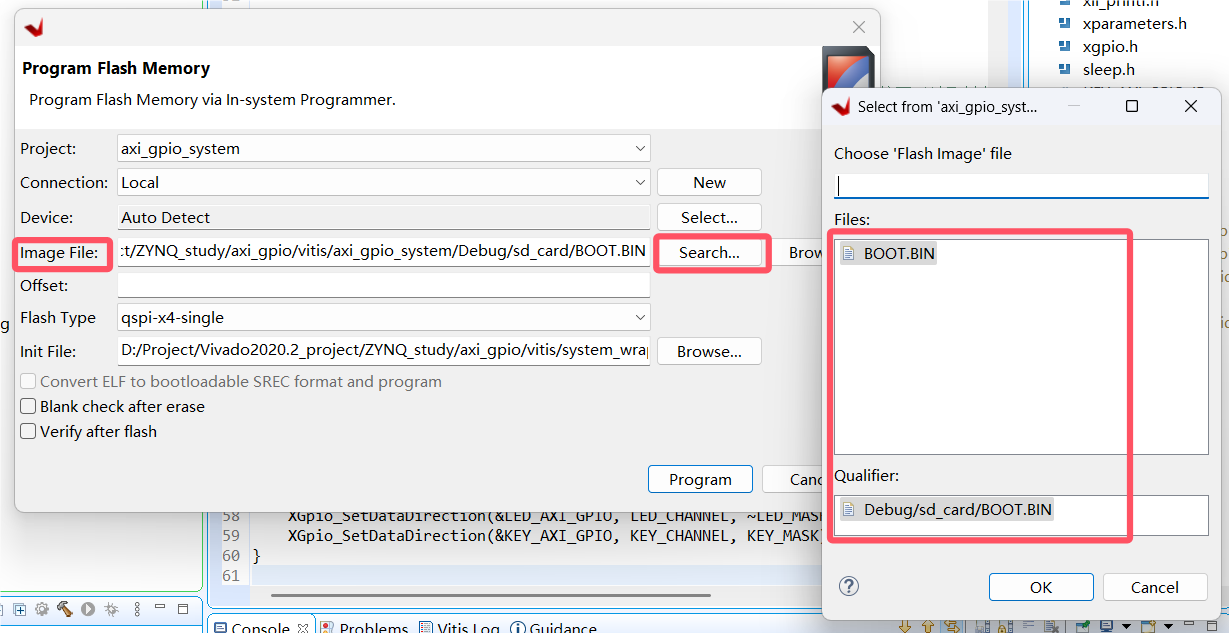This screenshot has height=633, width=1229.
Task: Click the xparameters.h header file icon
Action: point(1065,23)
